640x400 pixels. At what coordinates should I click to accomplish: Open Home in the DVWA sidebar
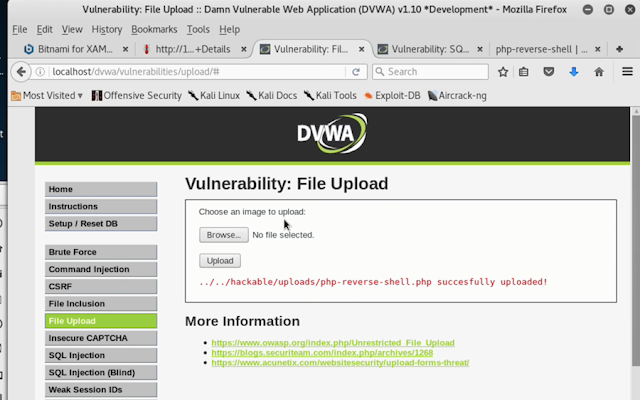click(x=101, y=189)
